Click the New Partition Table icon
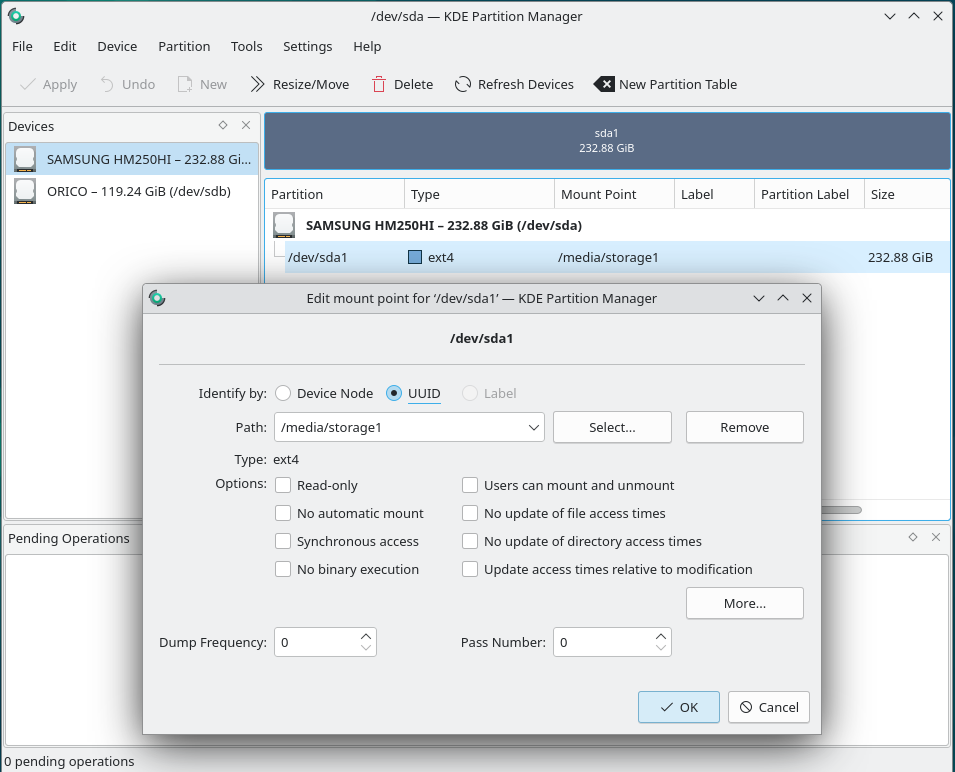Viewport: 955px width, 772px height. (x=604, y=85)
